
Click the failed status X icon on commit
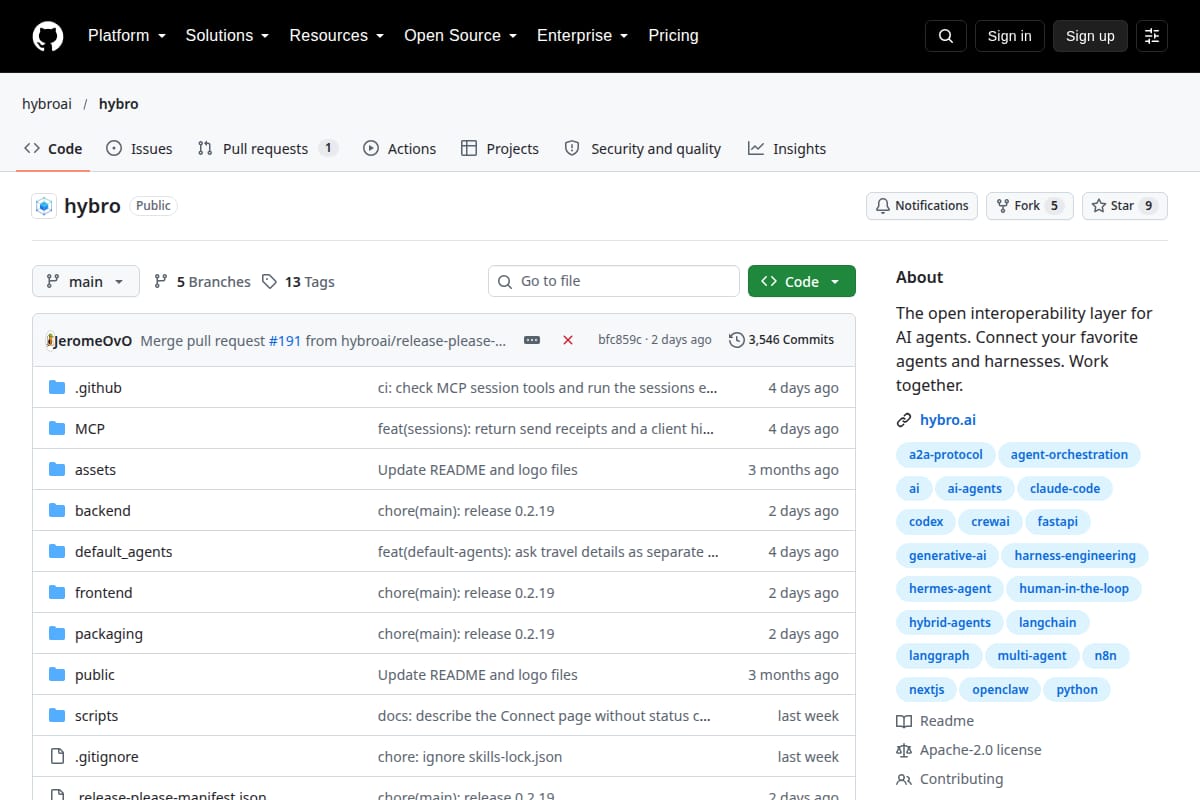point(568,340)
